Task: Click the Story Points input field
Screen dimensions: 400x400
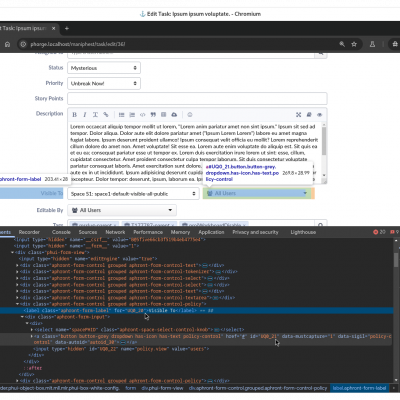Action: pos(197,98)
